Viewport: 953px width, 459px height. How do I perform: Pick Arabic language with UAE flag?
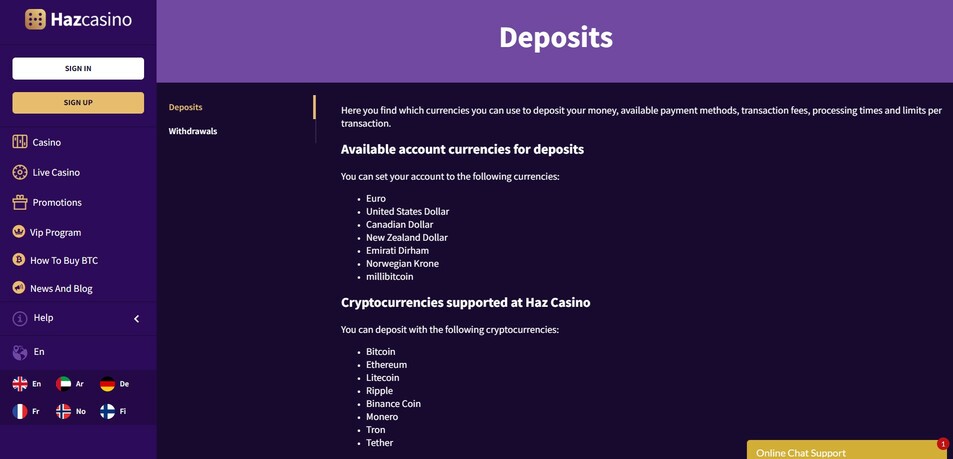[x=70, y=384]
